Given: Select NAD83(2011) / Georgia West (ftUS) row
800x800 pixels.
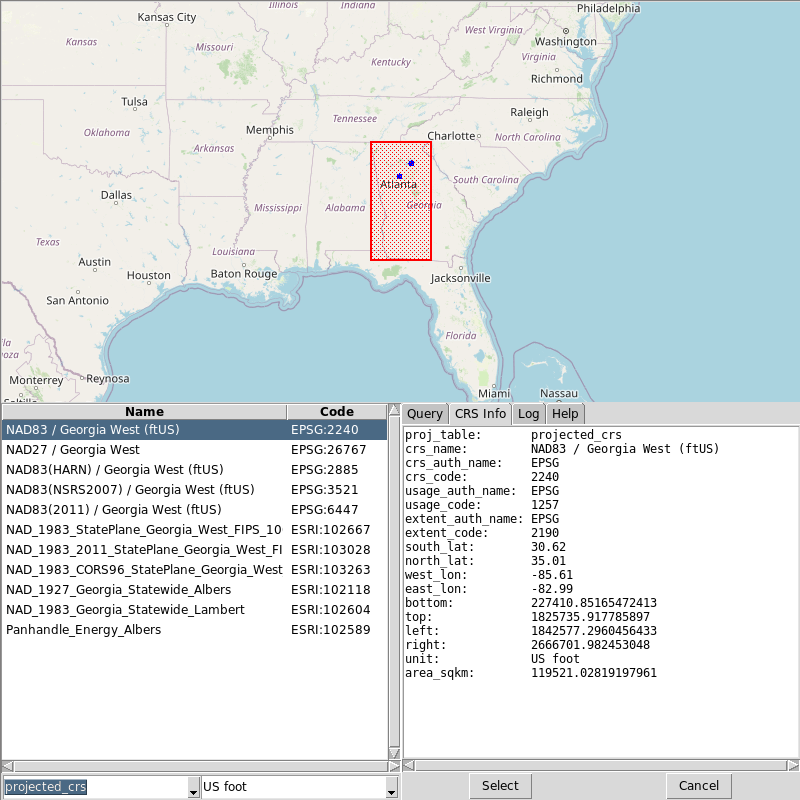Looking at the screenshot, I should [x=194, y=510].
